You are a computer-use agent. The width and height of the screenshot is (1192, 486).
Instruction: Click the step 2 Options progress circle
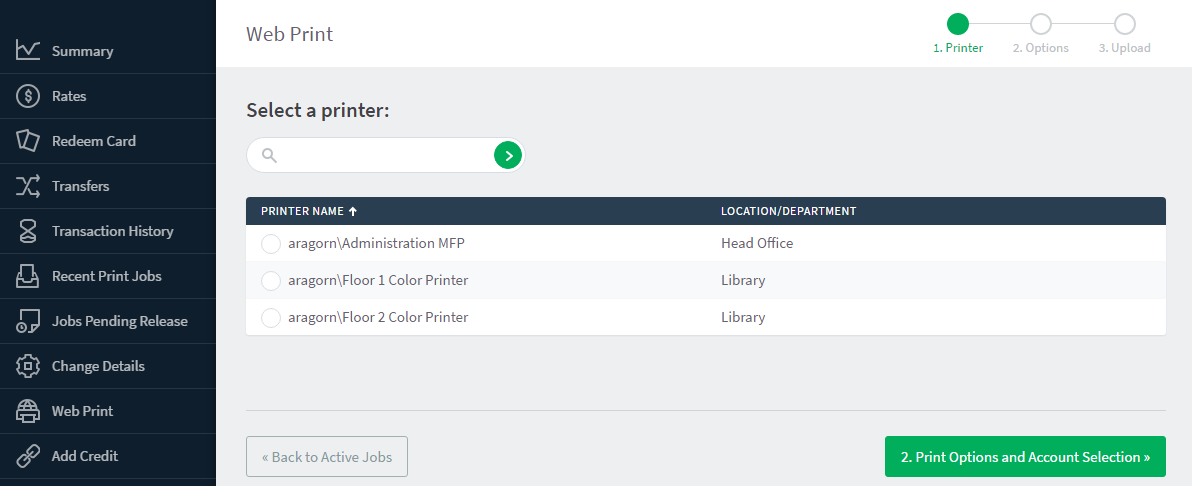[1040, 24]
